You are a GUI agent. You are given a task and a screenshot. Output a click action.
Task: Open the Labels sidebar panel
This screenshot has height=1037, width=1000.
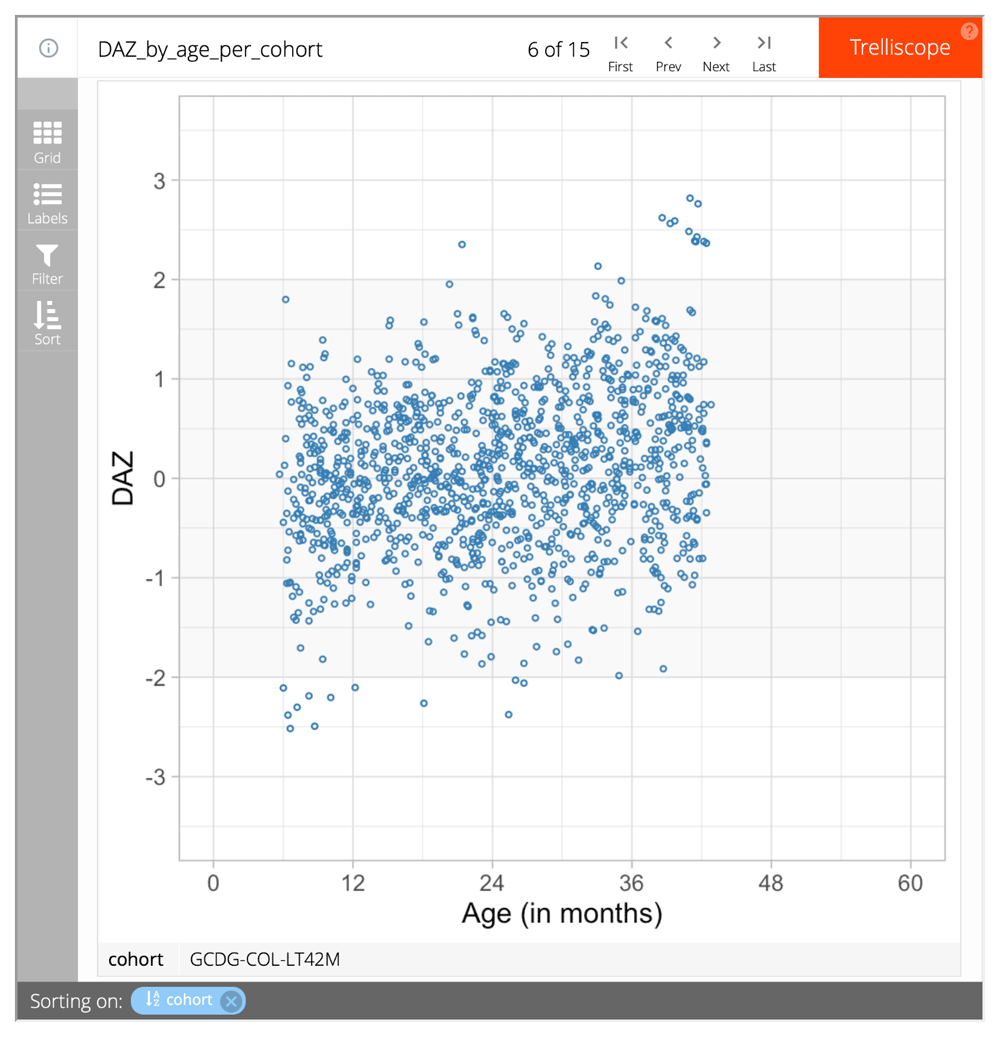coord(47,202)
